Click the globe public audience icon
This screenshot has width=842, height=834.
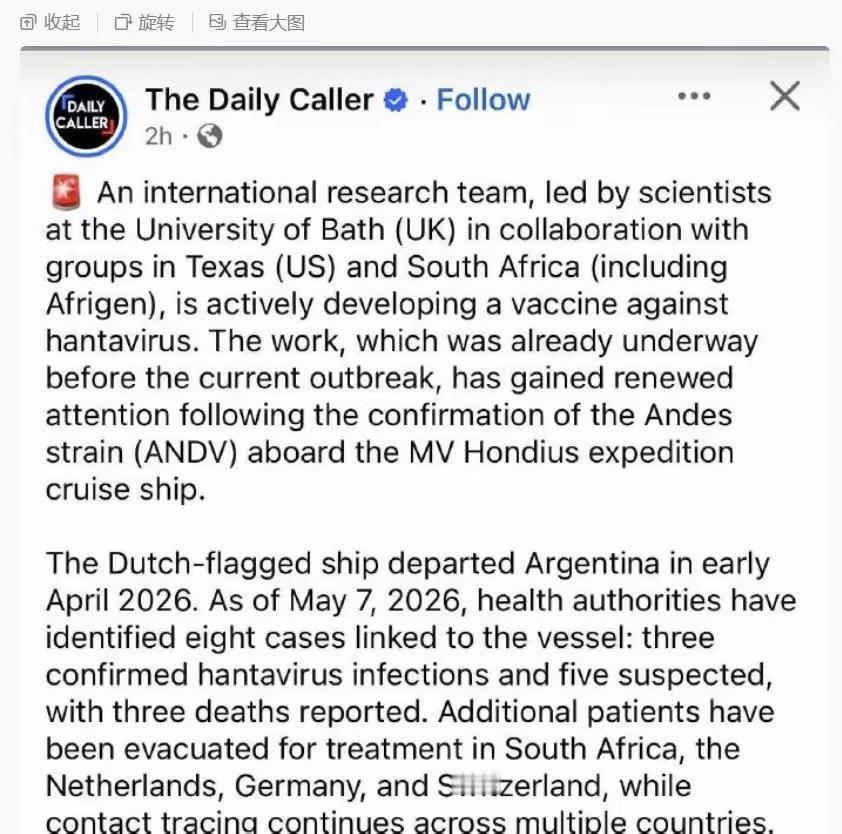point(210,136)
